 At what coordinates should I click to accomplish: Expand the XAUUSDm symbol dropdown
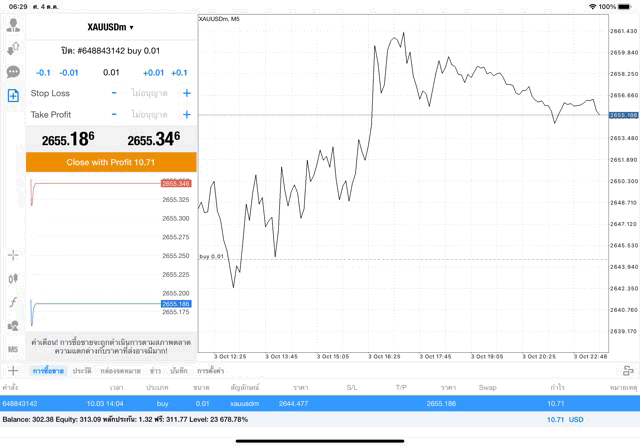pyautogui.click(x=110, y=27)
